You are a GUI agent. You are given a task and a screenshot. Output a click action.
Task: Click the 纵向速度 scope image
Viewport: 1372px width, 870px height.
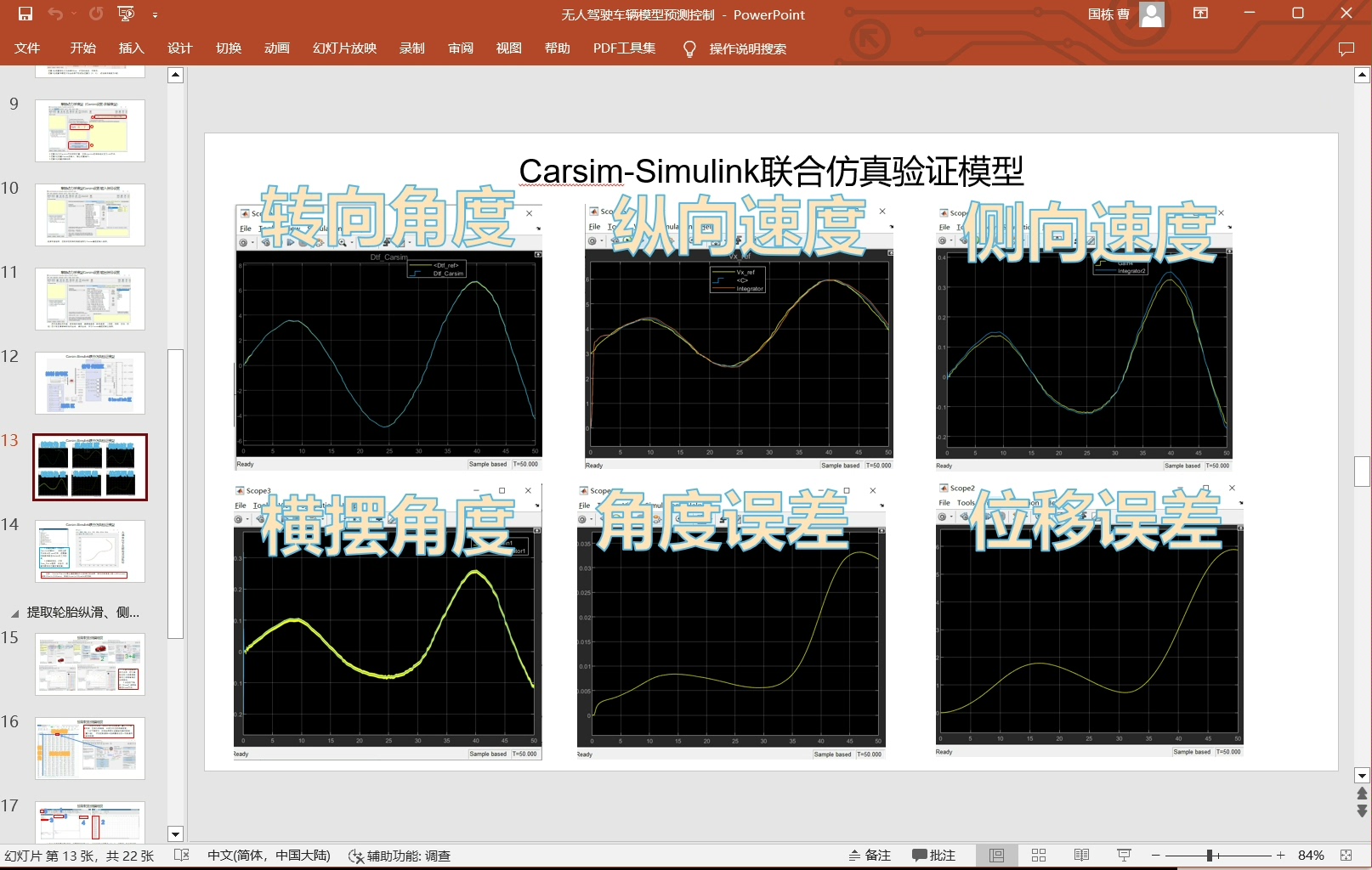point(740,337)
